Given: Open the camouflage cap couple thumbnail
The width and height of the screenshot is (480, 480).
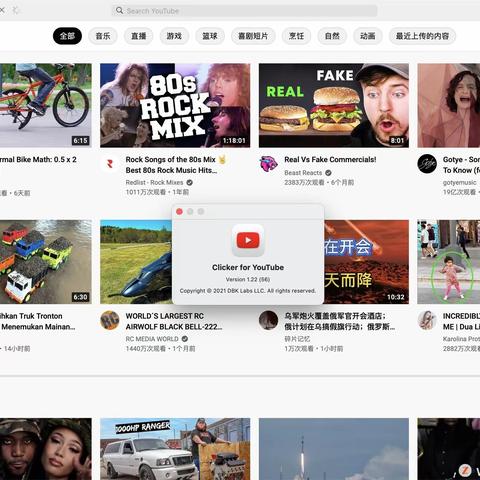Looking at the screenshot, I should (46, 449).
